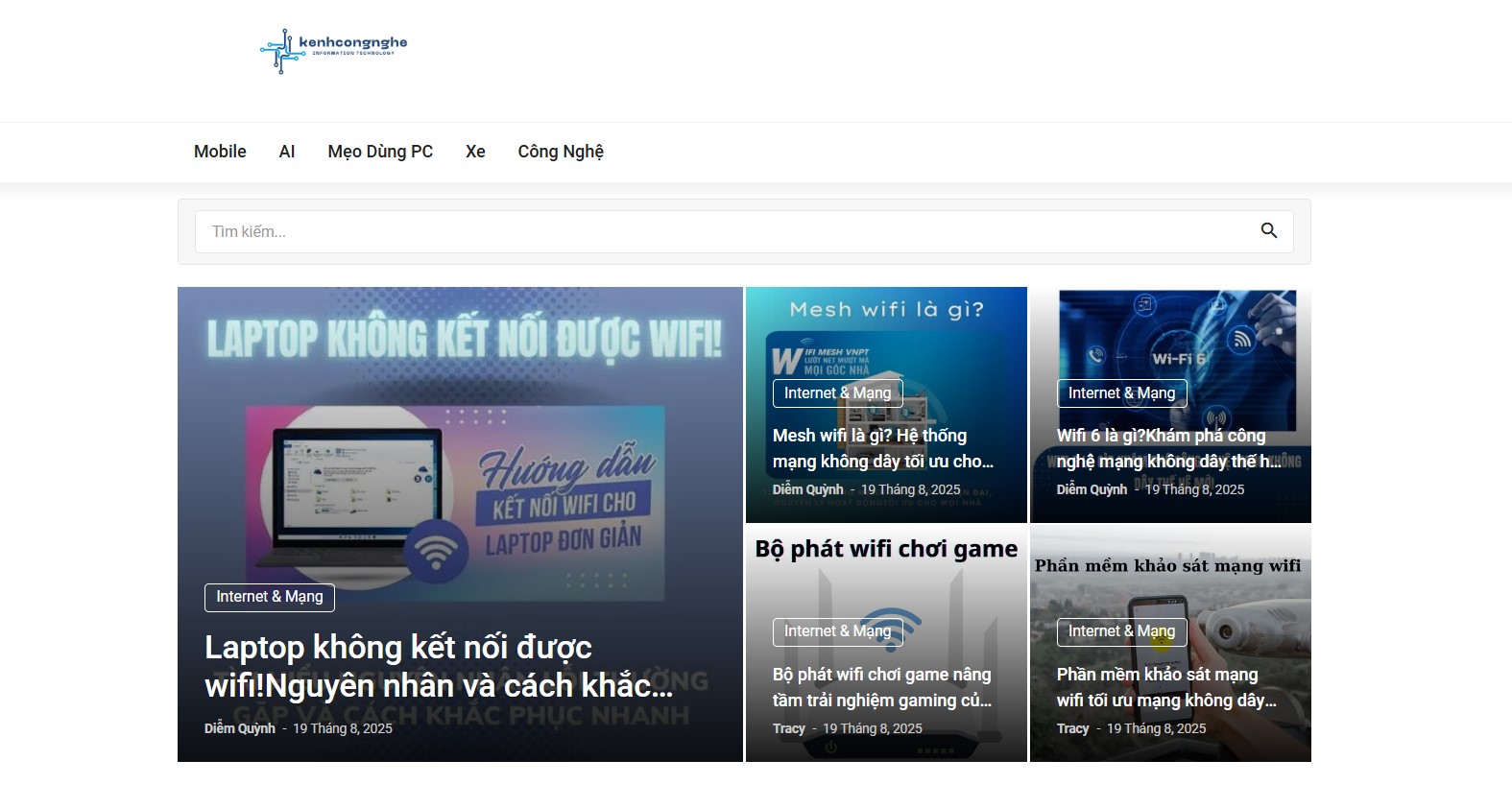Click Internet & Mạng tag on survey software card

pyautogui.click(x=1121, y=631)
